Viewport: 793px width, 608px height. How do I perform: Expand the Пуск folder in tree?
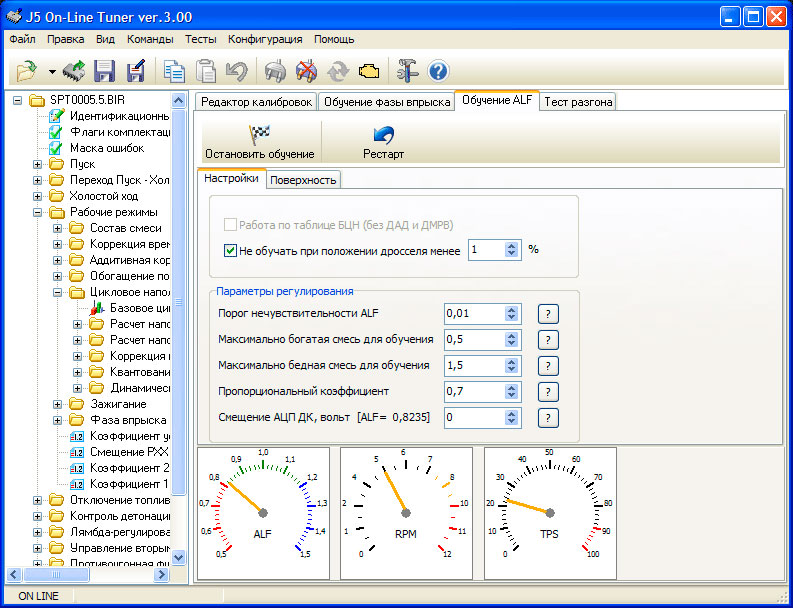coord(38,164)
